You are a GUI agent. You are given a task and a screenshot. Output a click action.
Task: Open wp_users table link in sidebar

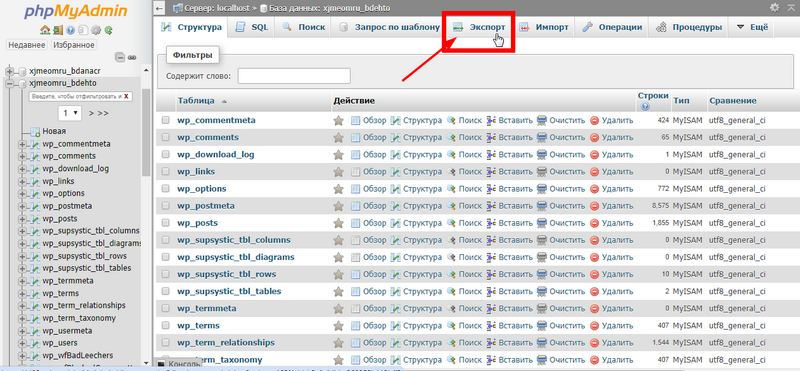point(60,343)
